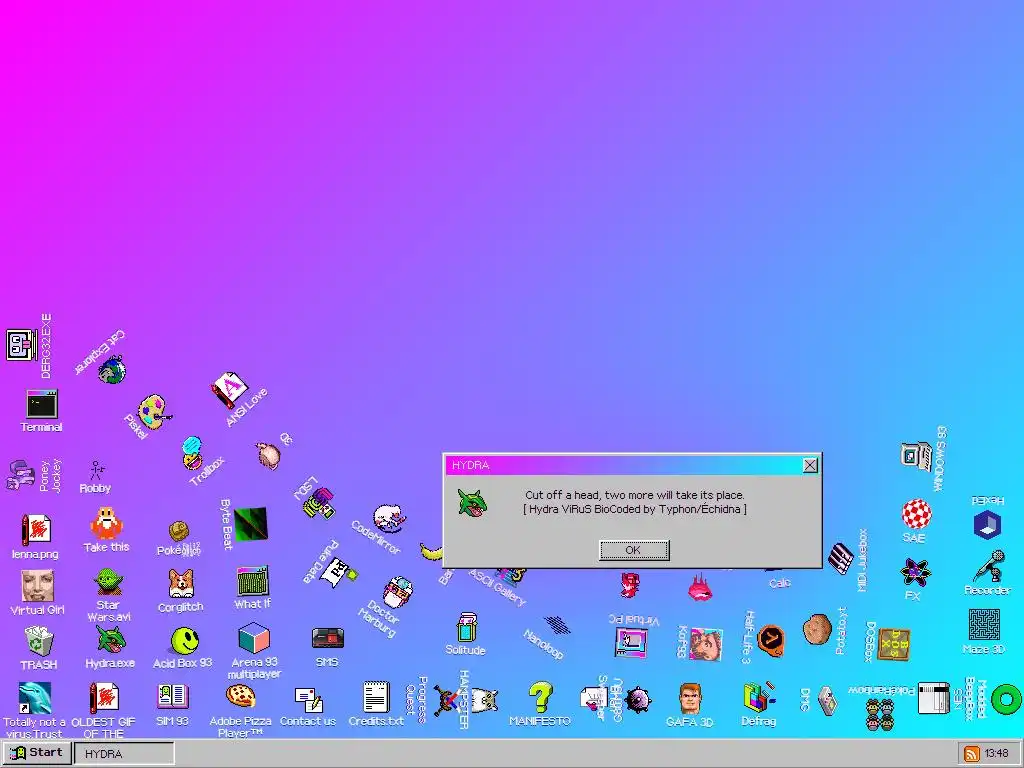Launch Cat Explorer globe icon

[x=112, y=370]
